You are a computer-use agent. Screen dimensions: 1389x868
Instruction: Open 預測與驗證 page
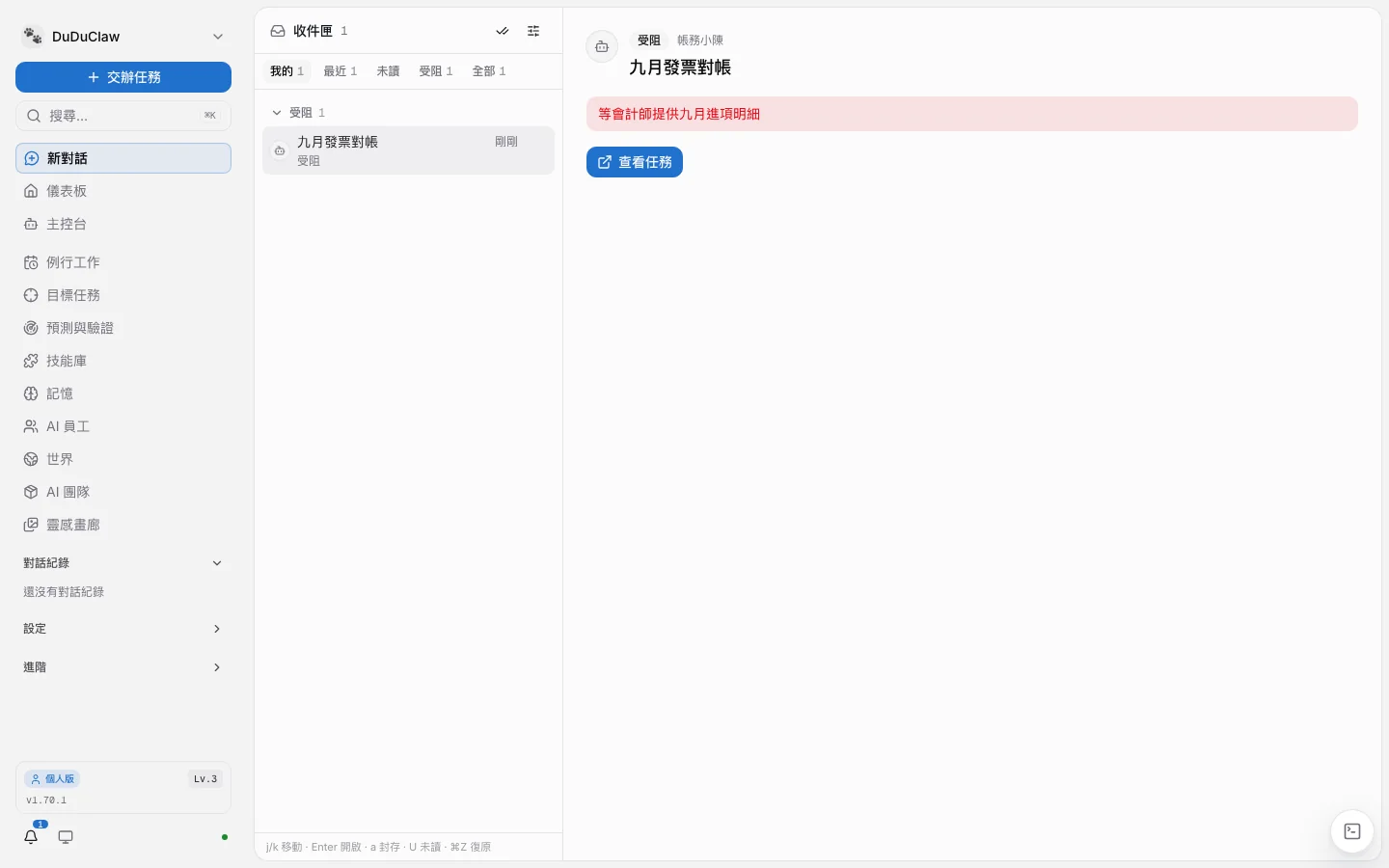coord(123,328)
